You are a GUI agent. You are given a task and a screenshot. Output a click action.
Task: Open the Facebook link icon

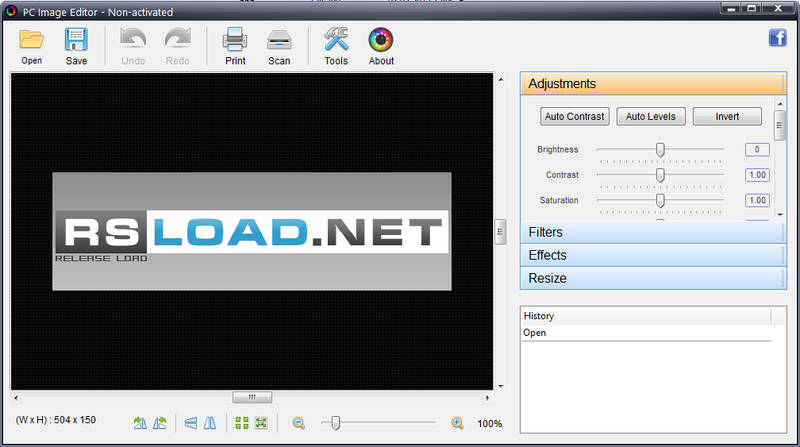tap(778, 38)
